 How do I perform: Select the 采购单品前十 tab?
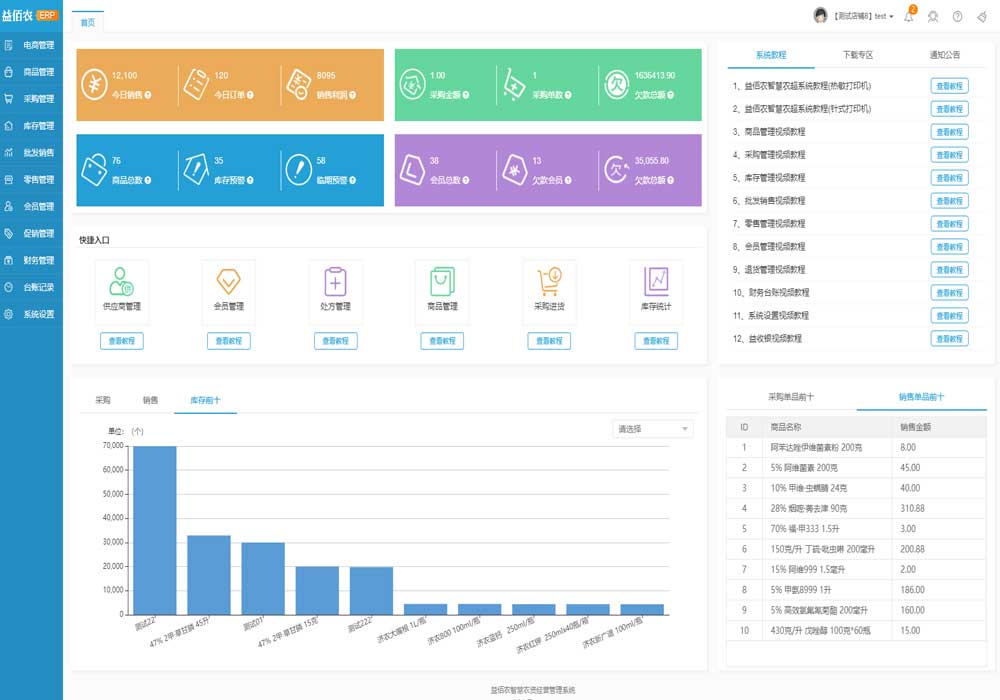791,397
